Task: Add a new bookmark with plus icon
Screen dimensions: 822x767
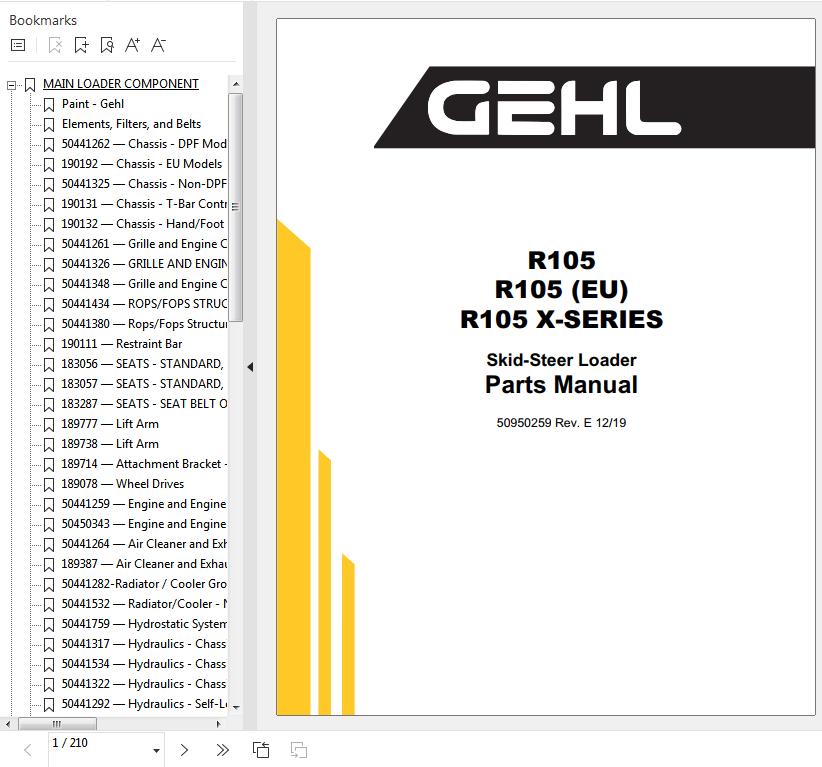Action: pos(81,46)
